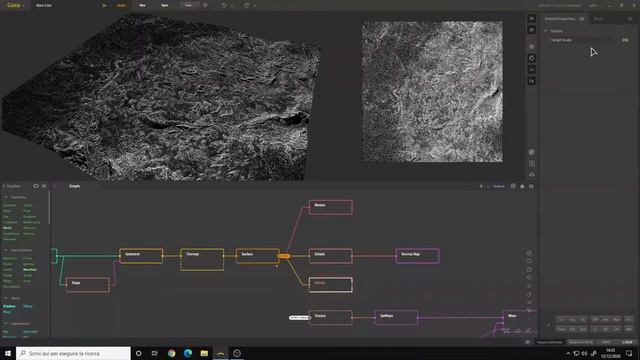Select the Surface node
Image resolution: width=640 pixels, height=360 pixels.
click(258, 256)
